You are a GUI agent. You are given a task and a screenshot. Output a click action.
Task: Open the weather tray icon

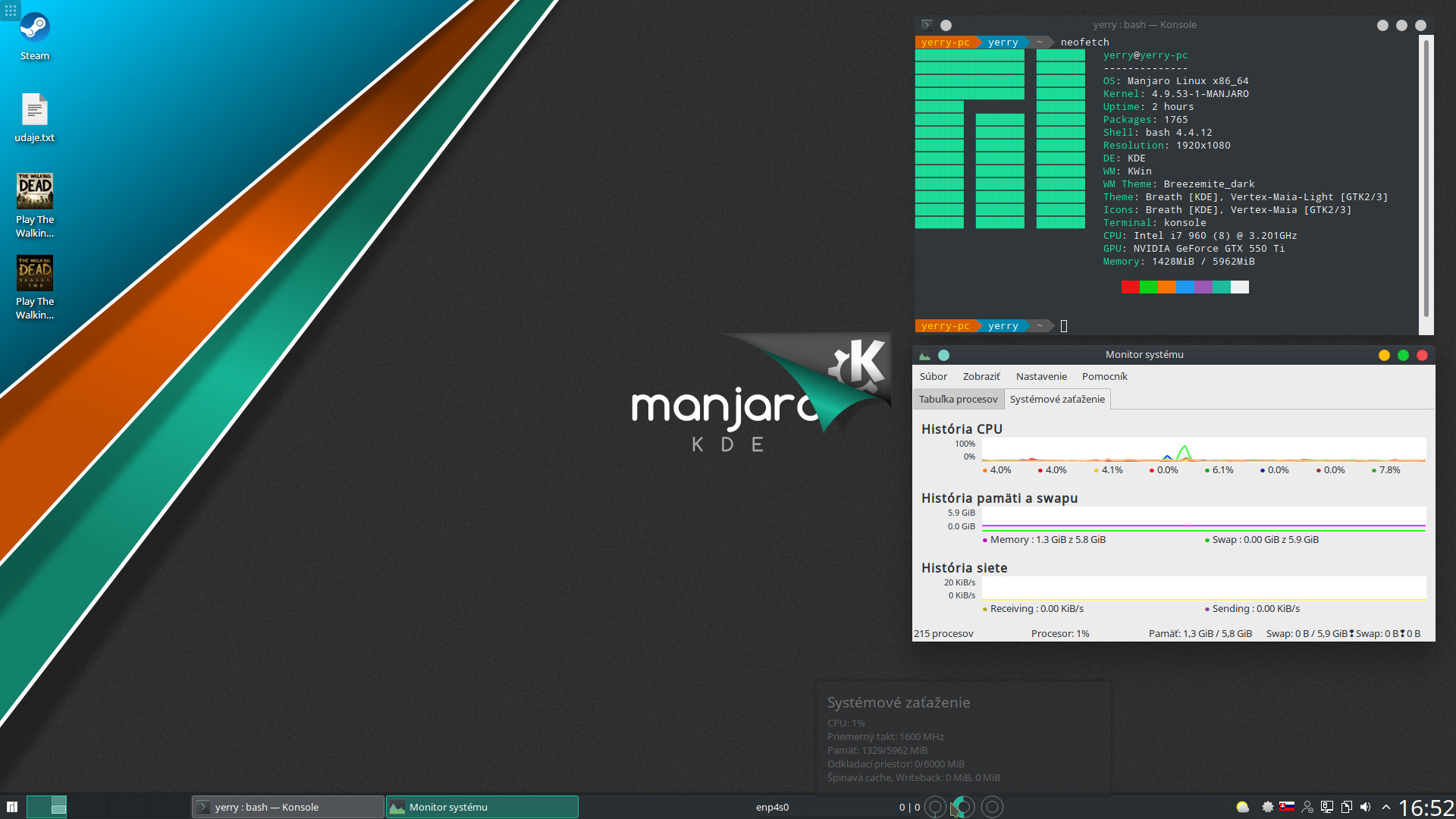[x=1242, y=807]
